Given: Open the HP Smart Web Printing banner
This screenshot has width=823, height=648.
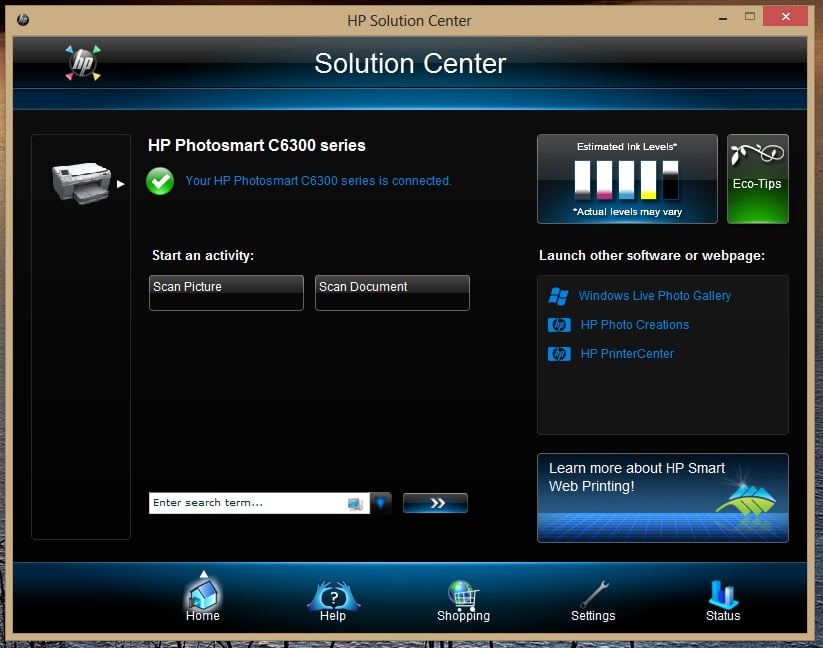Looking at the screenshot, I should (x=662, y=498).
